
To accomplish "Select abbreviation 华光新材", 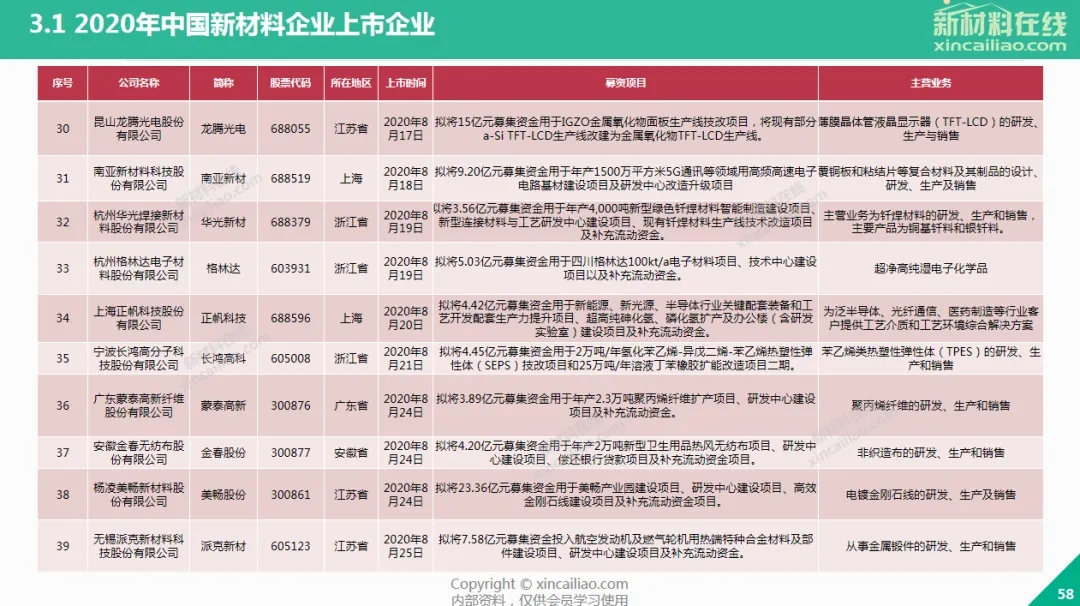I will tap(223, 222).
